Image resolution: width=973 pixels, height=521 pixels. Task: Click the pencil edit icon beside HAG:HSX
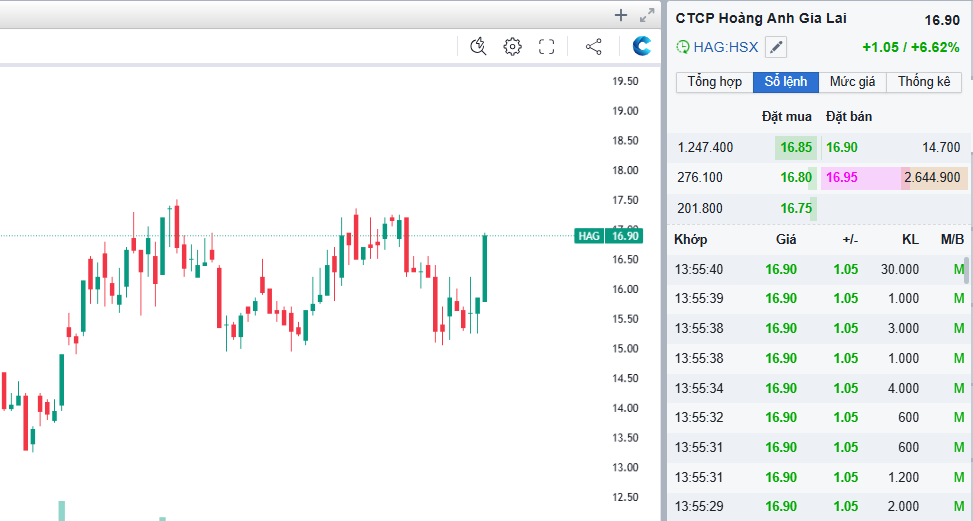(x=776, y=47)
